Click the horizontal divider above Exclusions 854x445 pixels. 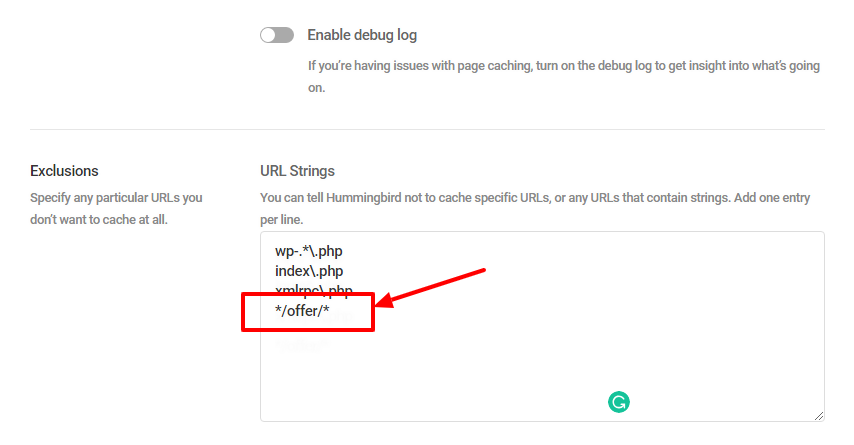[x=428, y=130]
